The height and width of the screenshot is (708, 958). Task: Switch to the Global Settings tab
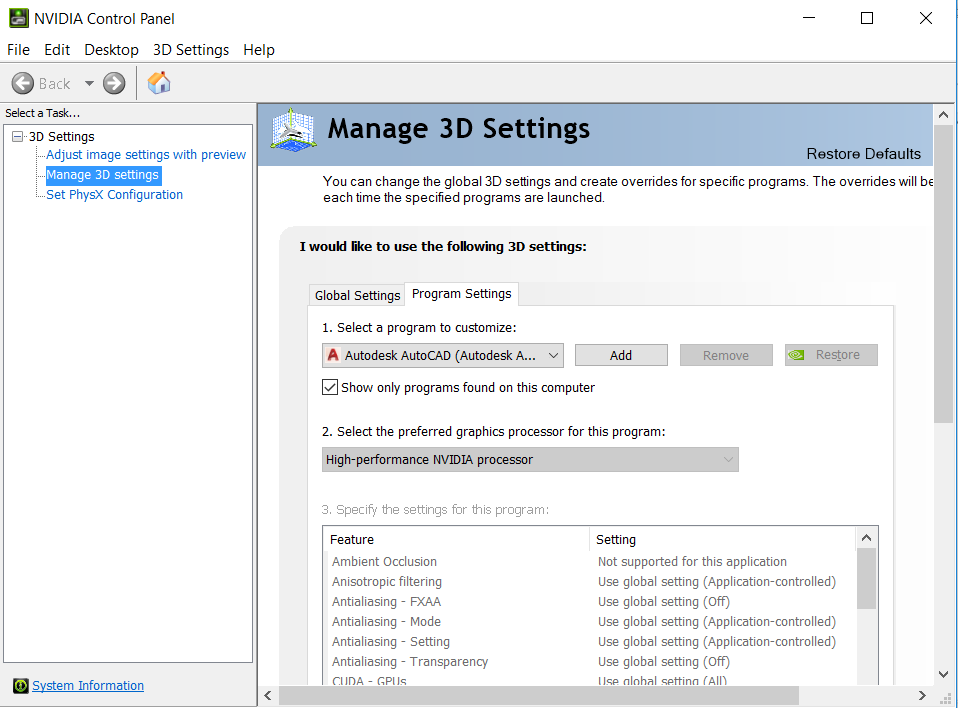pos(357,295)
